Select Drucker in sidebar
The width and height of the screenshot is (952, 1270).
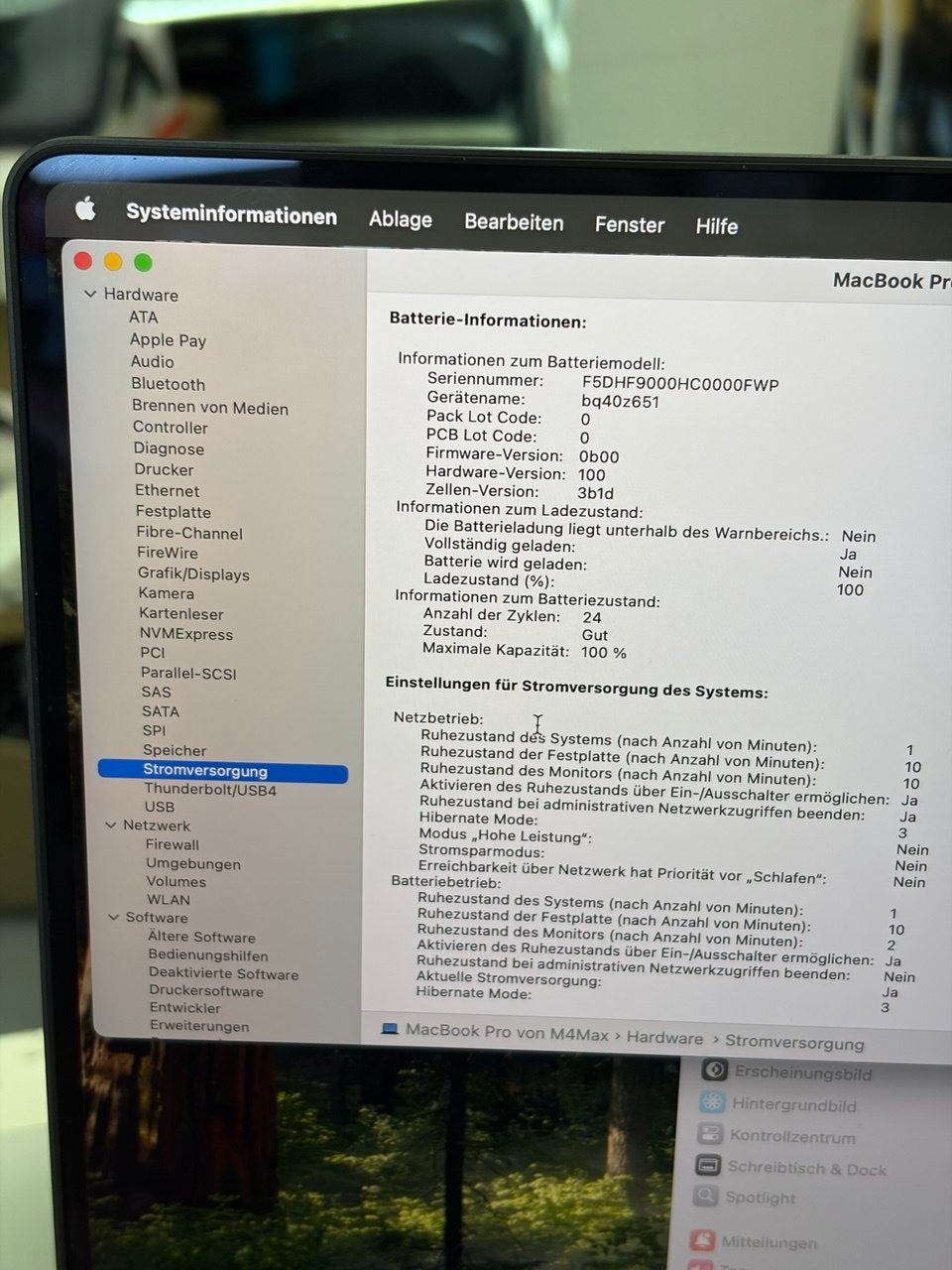tap(164, 469)
